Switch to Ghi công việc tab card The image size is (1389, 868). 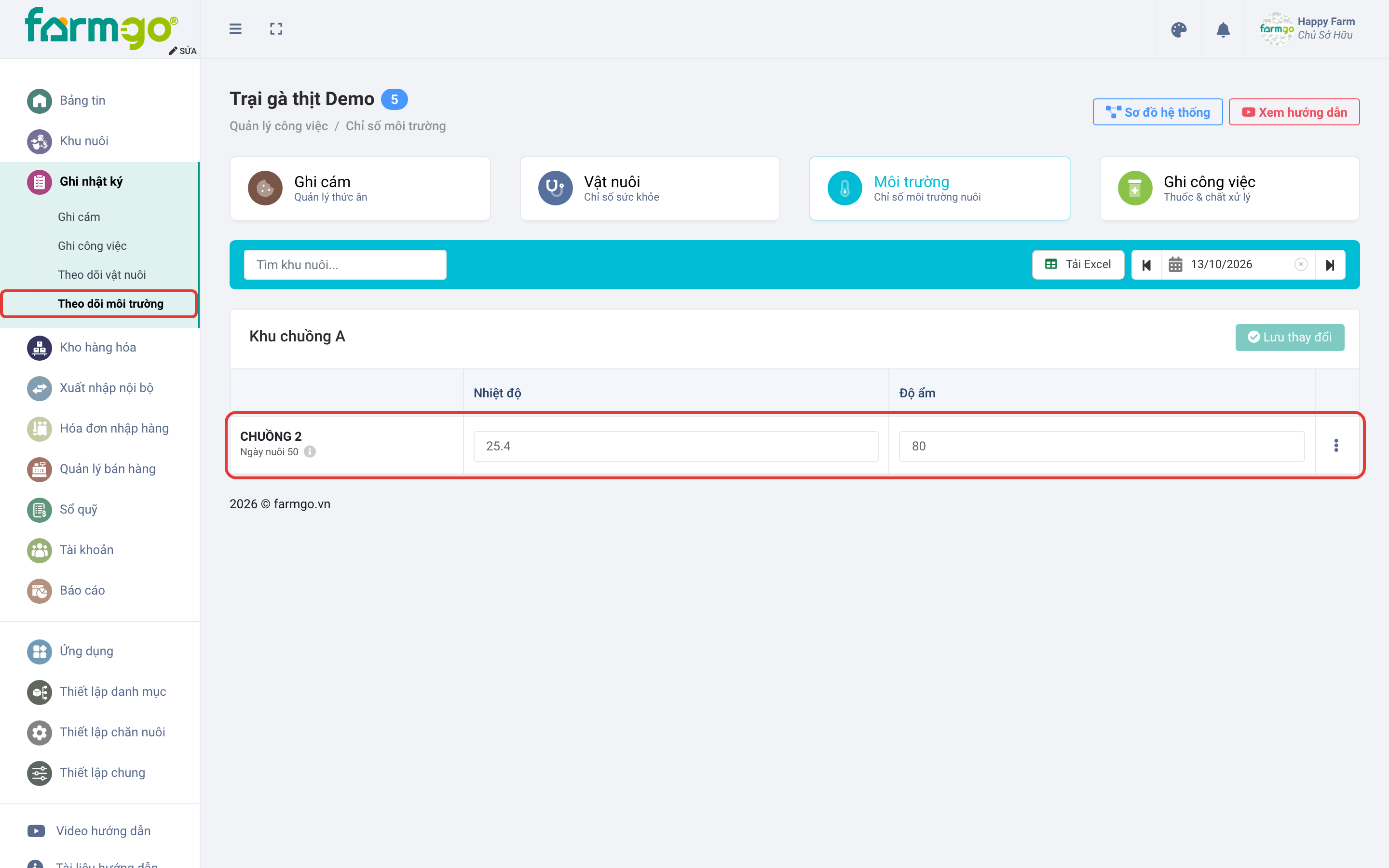pyautogui.click(x=1229, y=188)
